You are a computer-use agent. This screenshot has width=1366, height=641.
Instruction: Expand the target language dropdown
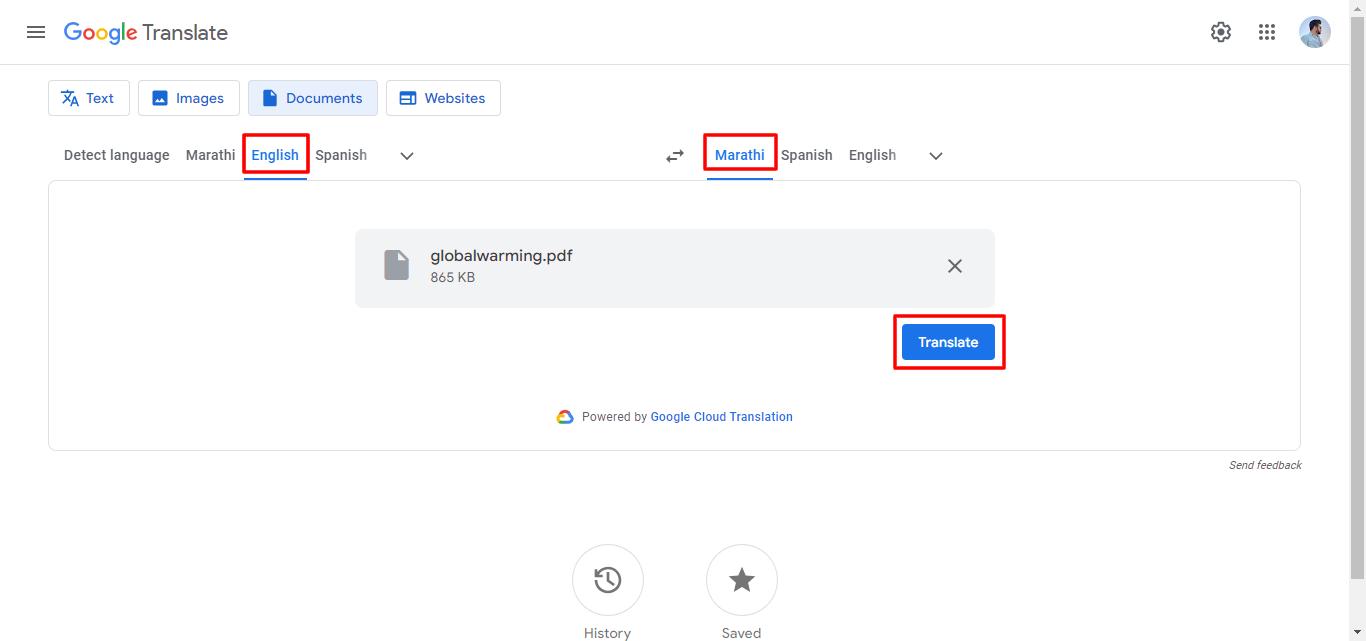[935, 155]
